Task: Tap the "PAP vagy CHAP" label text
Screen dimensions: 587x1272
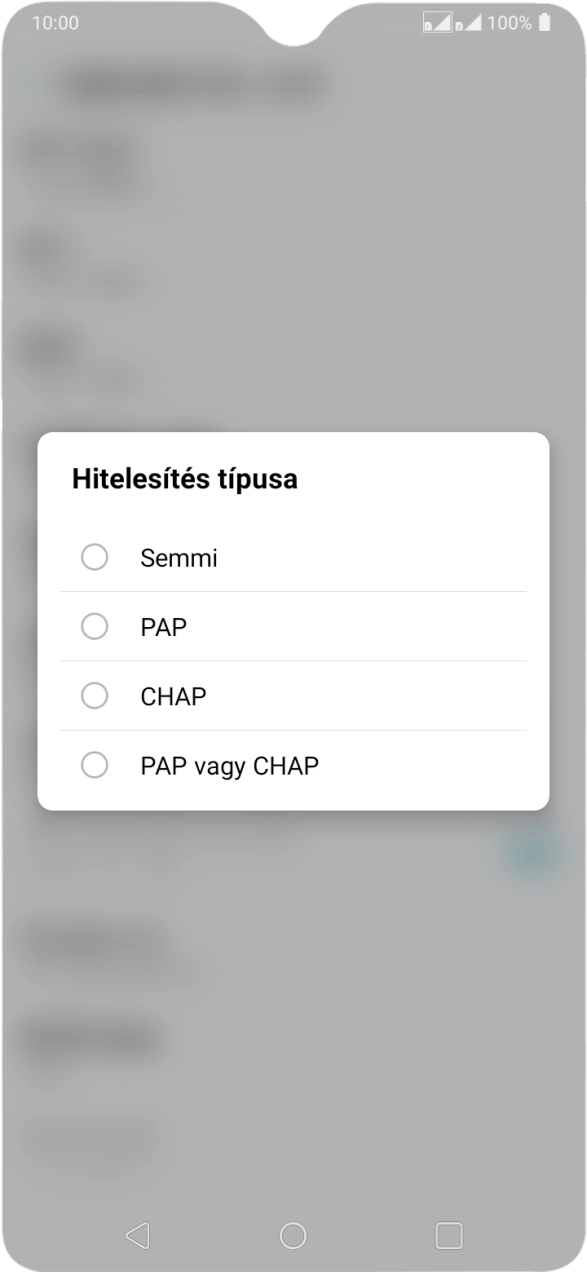Action: pyautogui.click(x=228, y=766)
